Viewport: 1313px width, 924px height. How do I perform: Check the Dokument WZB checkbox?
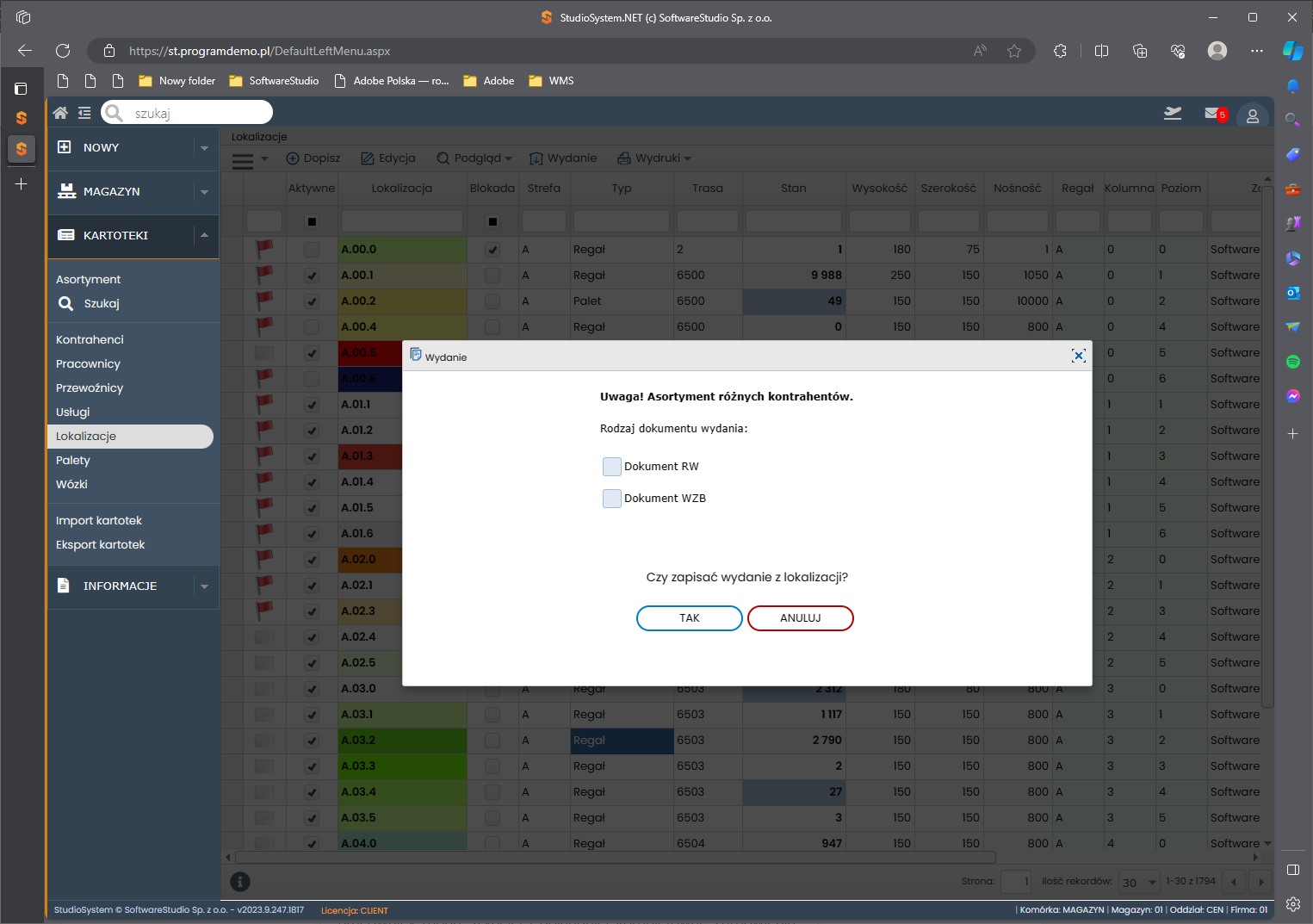click(612, 499)
